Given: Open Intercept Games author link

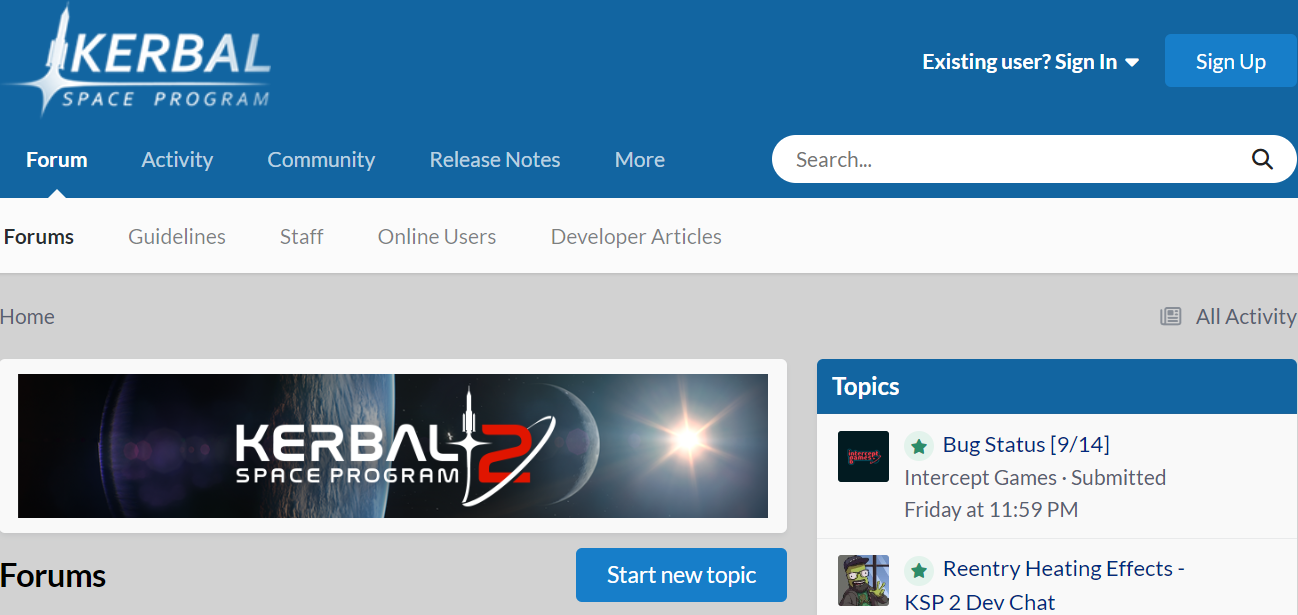Looking at the screenshot, I should [x=980, y=478].
